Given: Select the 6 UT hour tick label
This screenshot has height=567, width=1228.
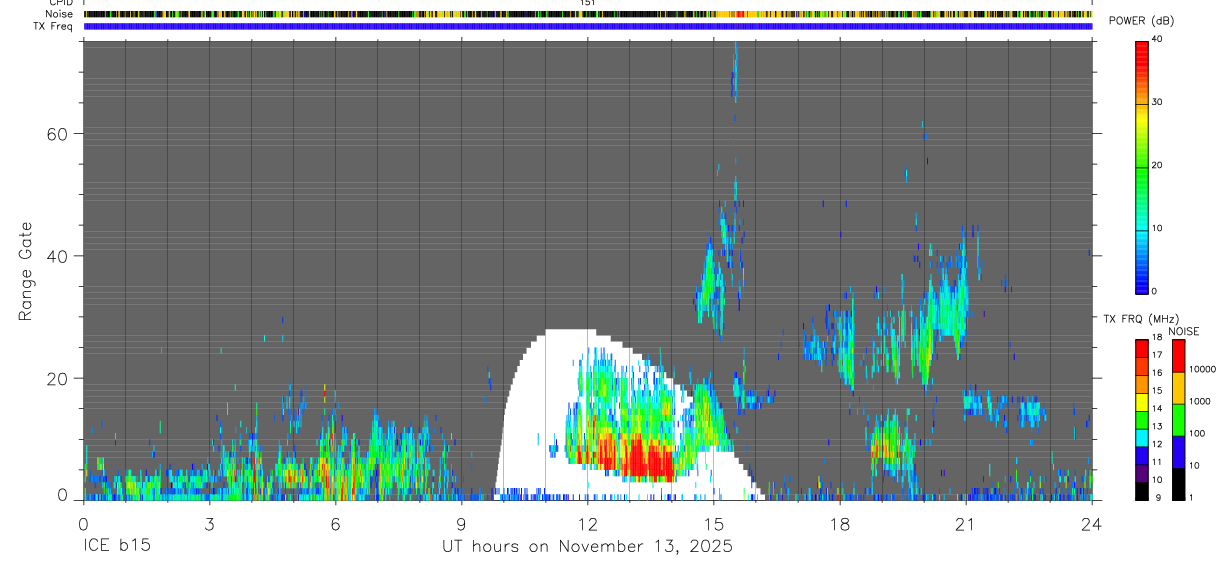Looking at the screenshot, I should point(335,524).
